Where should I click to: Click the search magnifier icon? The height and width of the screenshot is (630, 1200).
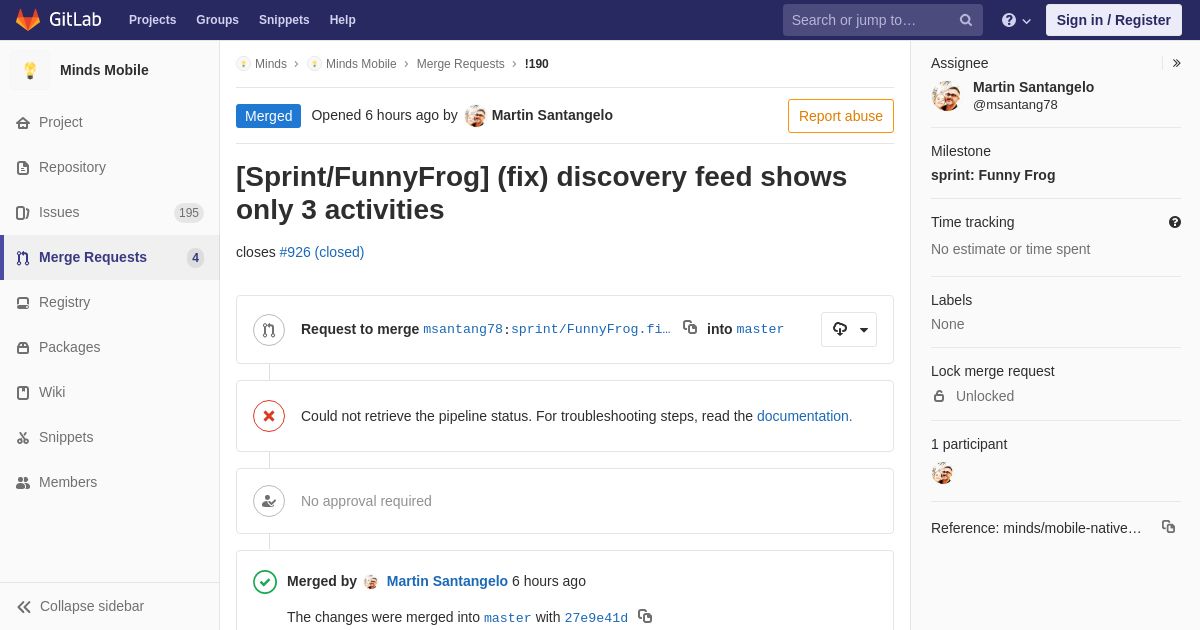coord(966,20)
